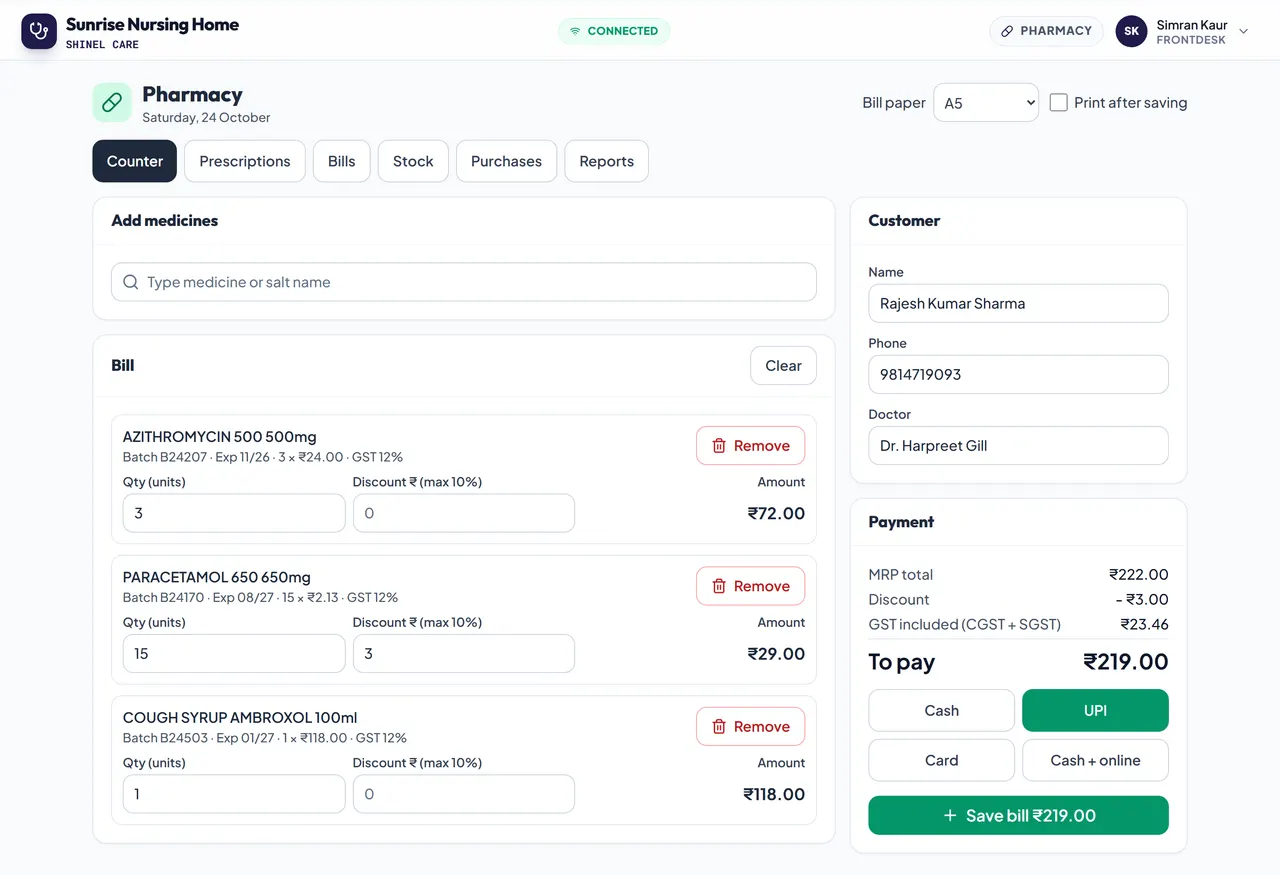This screenshot has height=875, width=1280.
Task: Edit Azithromycin discount field
Action: click(x=464, y=513)
